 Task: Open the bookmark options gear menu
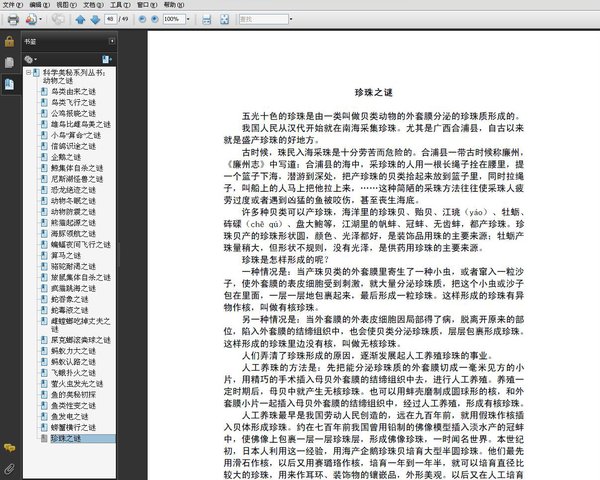tap(30, 59)
